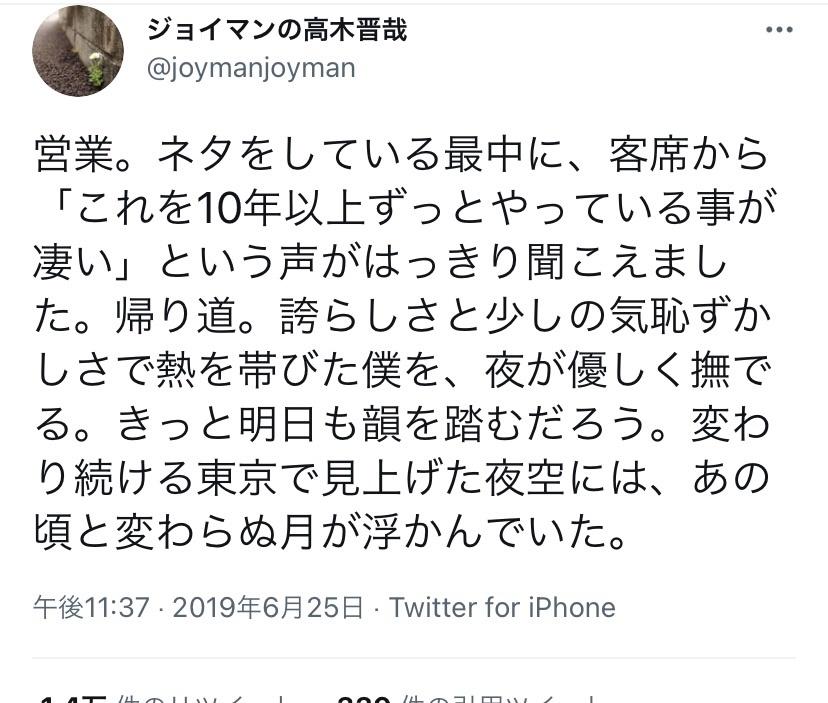Open ジョイマンの高木晋哉 display name
Viewport: 828px width, 703px height.
pyautogui.click(x=277, y=29)
